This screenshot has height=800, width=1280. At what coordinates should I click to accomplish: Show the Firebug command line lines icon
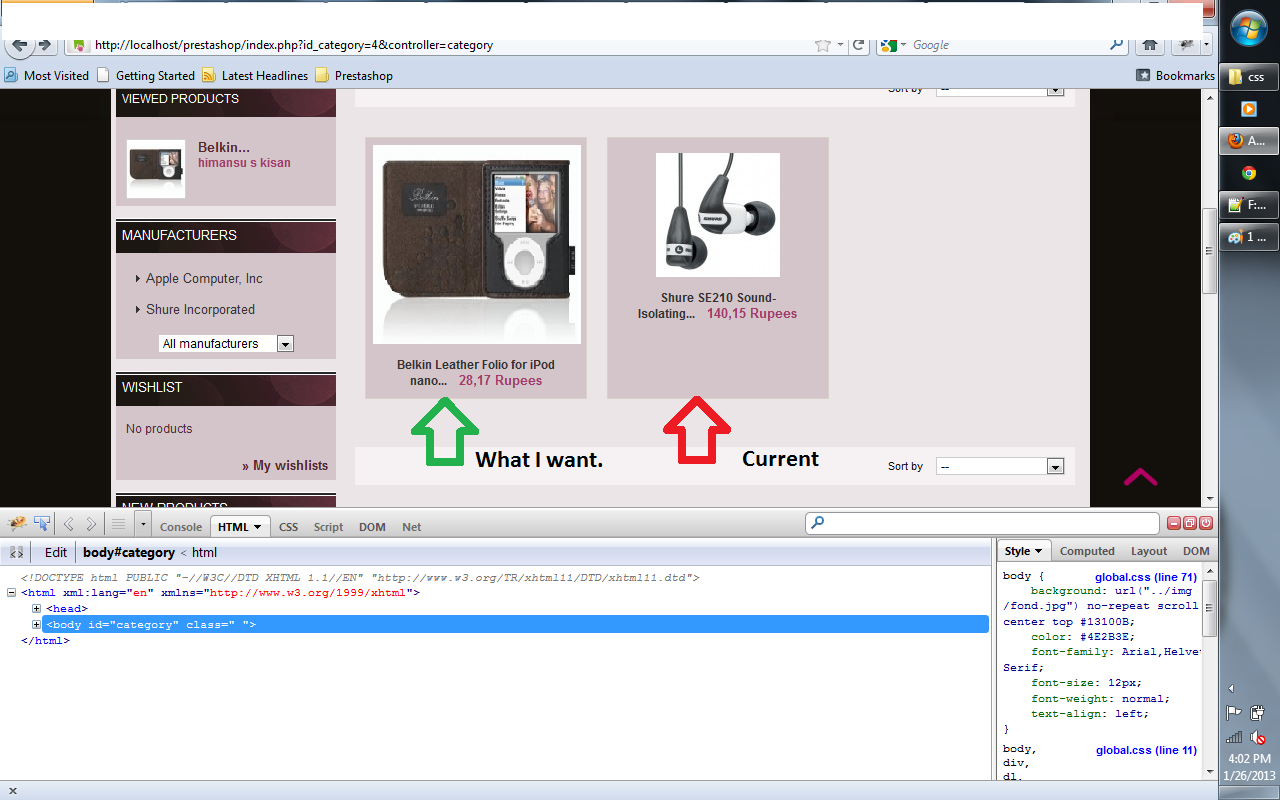pyautogui.click(x=118, y=523)
